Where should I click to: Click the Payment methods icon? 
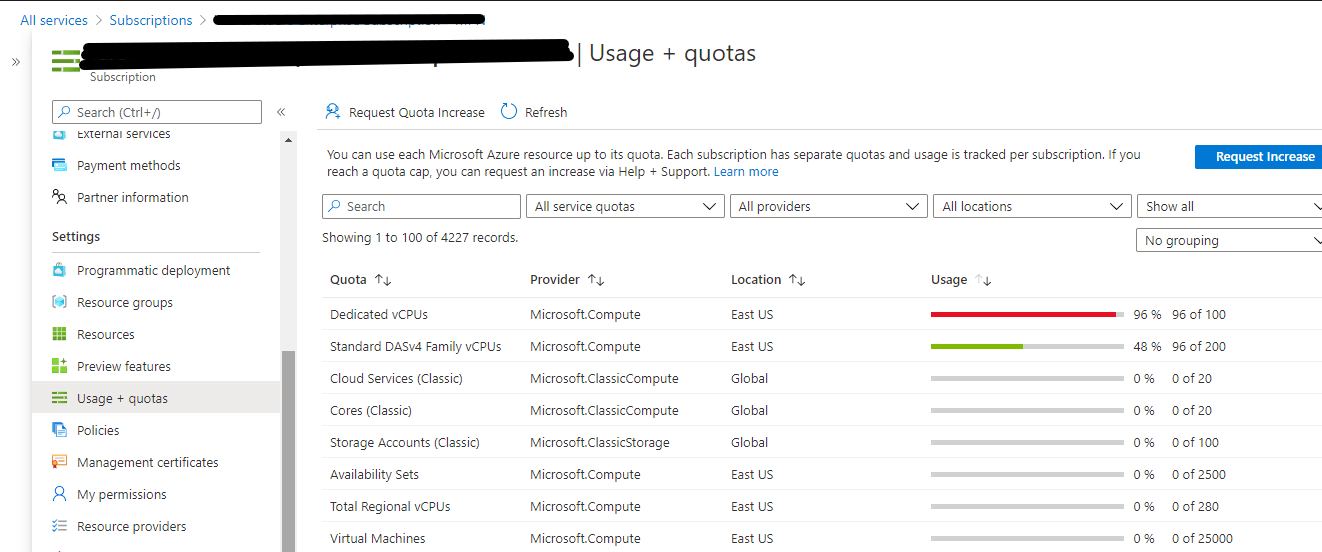coord(59,165)
